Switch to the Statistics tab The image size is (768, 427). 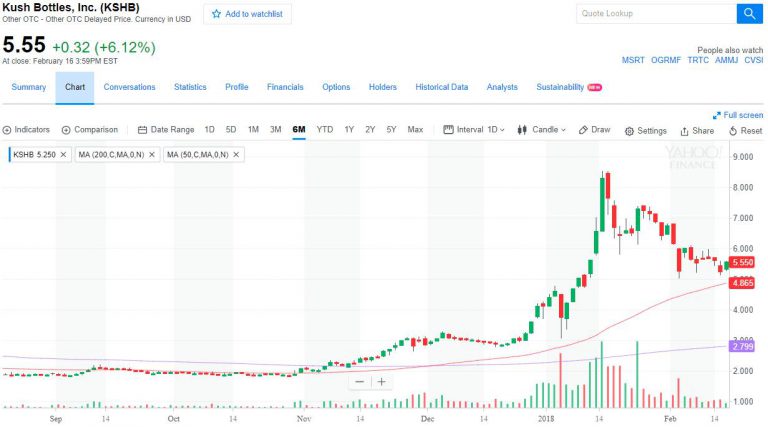(x=190, y=87)
